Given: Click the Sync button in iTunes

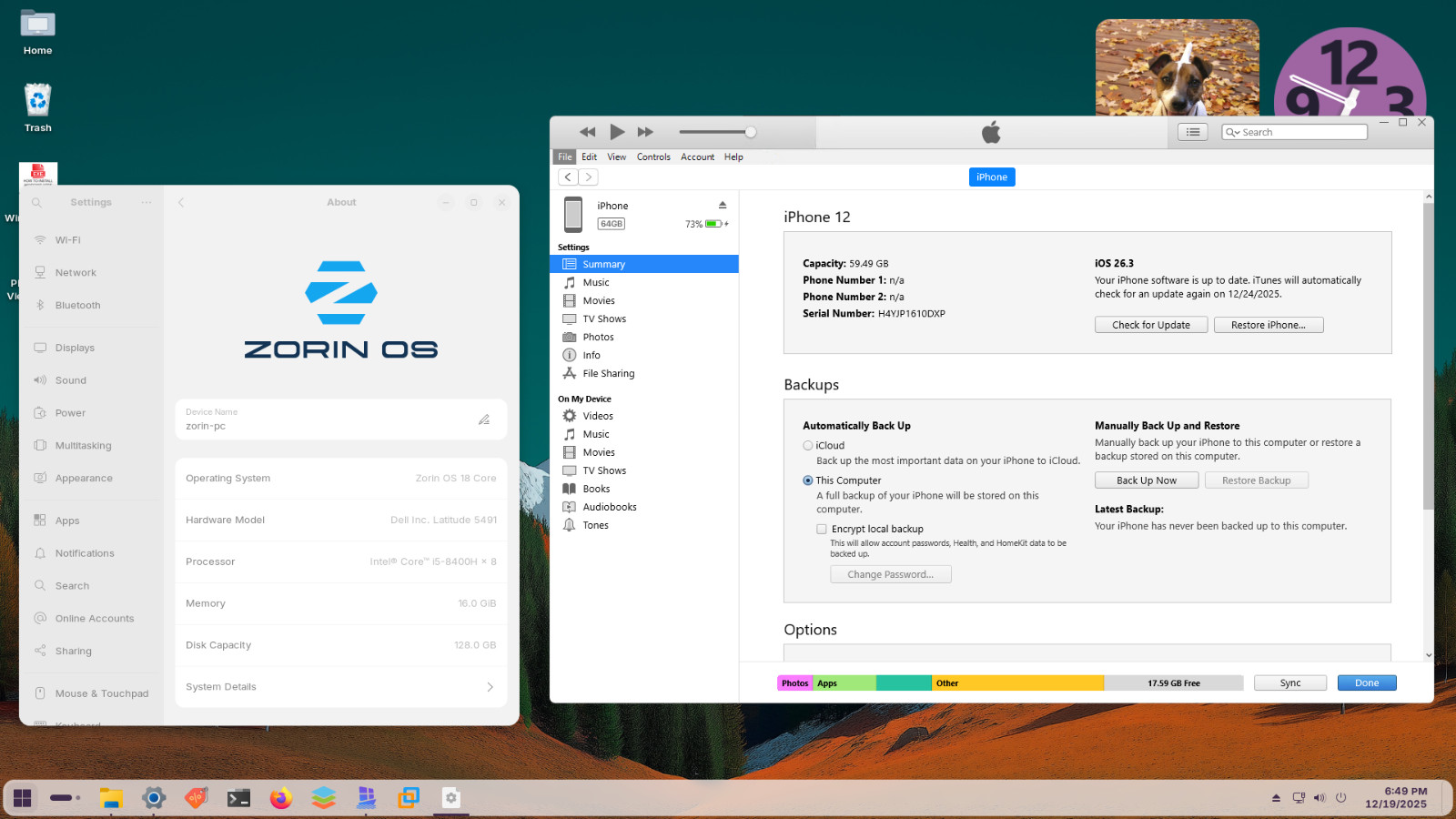Looking at the screenshot, I should (x=1290, y=682).
